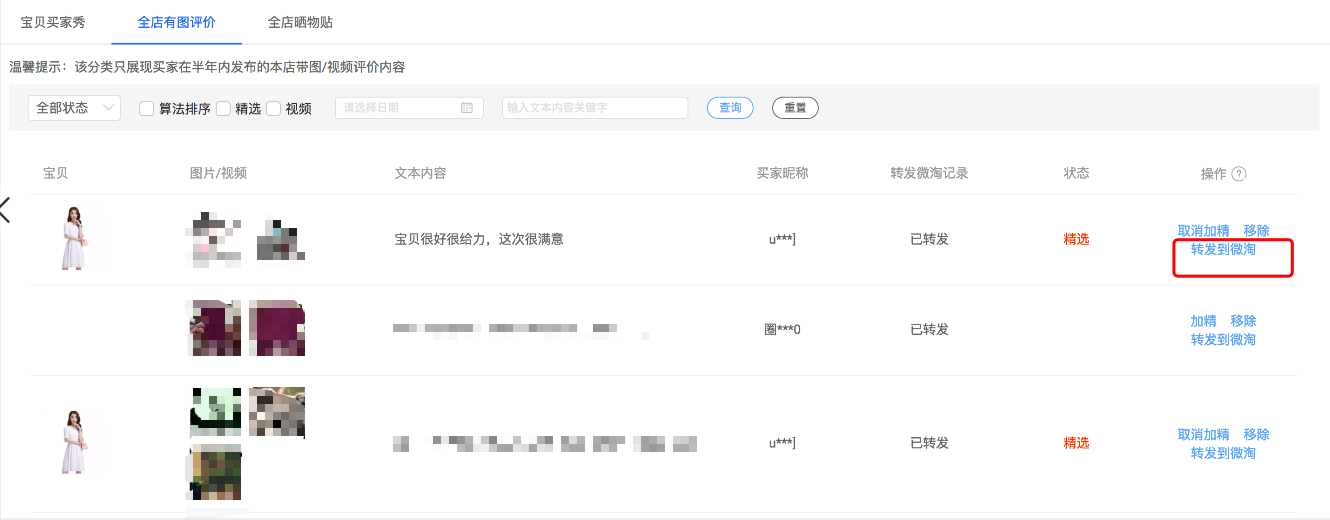
Task: Click the 买家昵称 column header
Action: click(x=782, y=173)
